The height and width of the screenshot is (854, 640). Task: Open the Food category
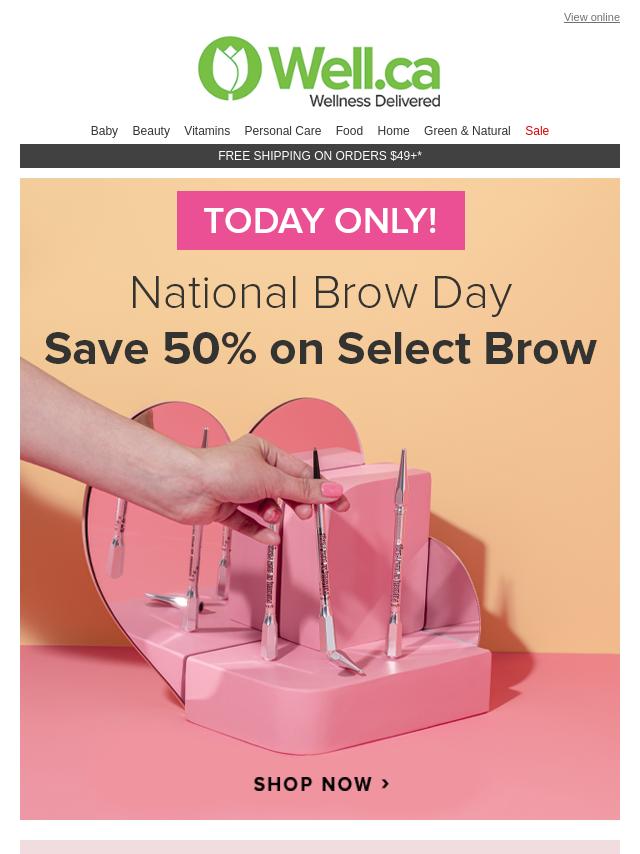[349, 131]
